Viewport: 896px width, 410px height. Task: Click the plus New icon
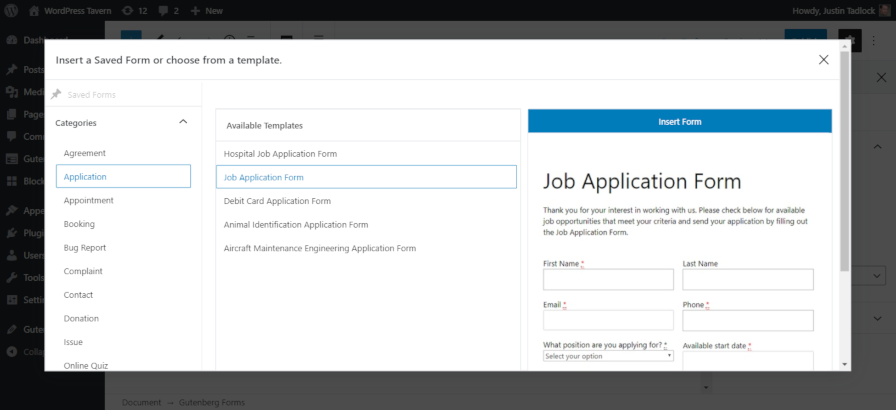pyautogui.click(x=196, y=9)
